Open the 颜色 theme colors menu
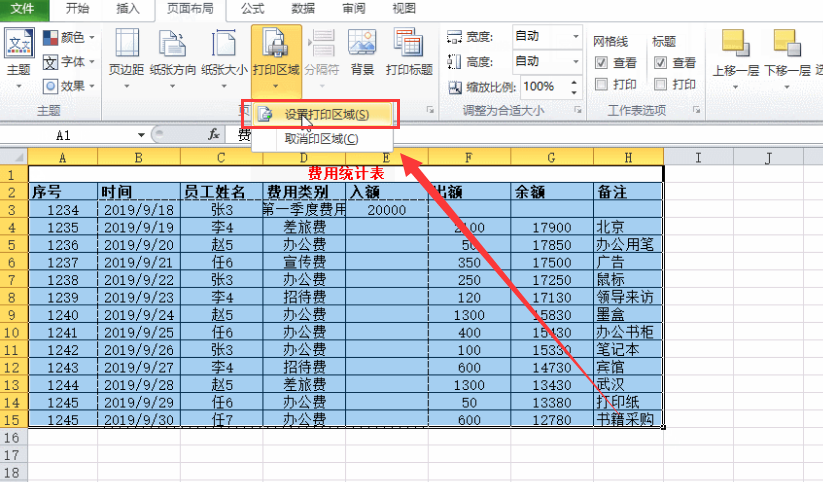The image size is (823, 482). (x=68, y=37)
